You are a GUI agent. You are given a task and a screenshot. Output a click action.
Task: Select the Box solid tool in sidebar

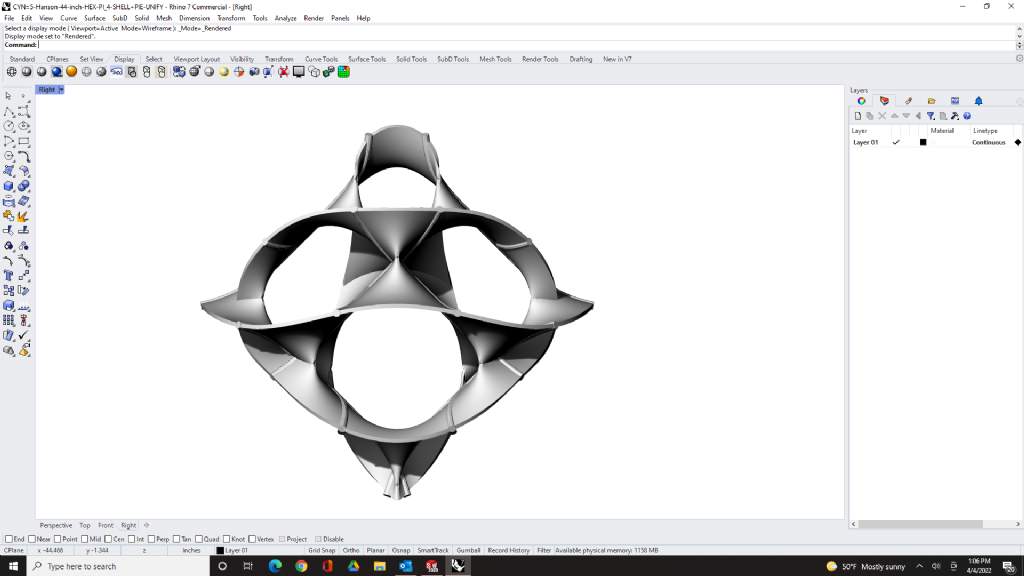tap(9, 186)
